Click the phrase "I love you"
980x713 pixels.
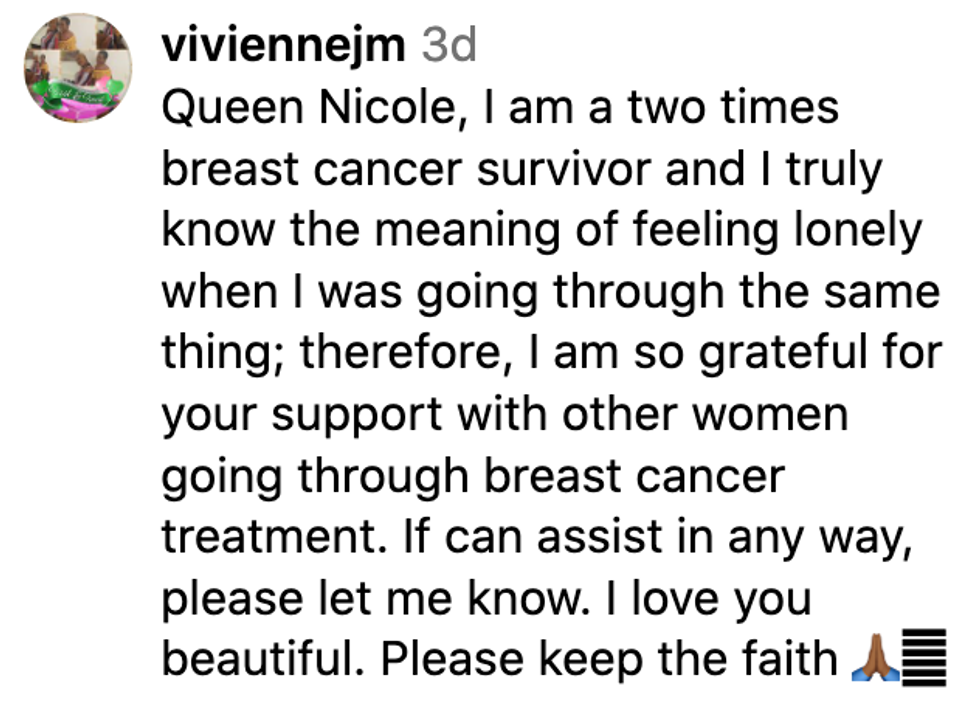[x=691, y=599]
